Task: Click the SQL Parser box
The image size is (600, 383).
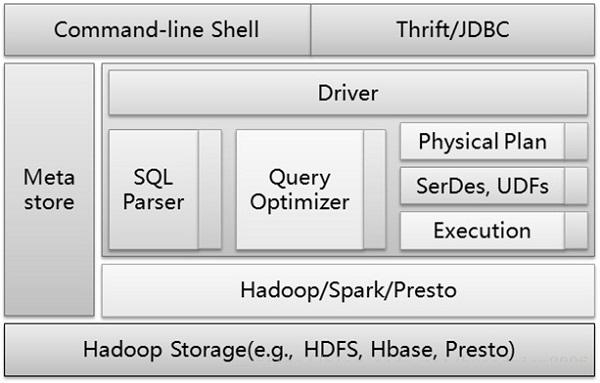Action: click(x=153, y=189)
